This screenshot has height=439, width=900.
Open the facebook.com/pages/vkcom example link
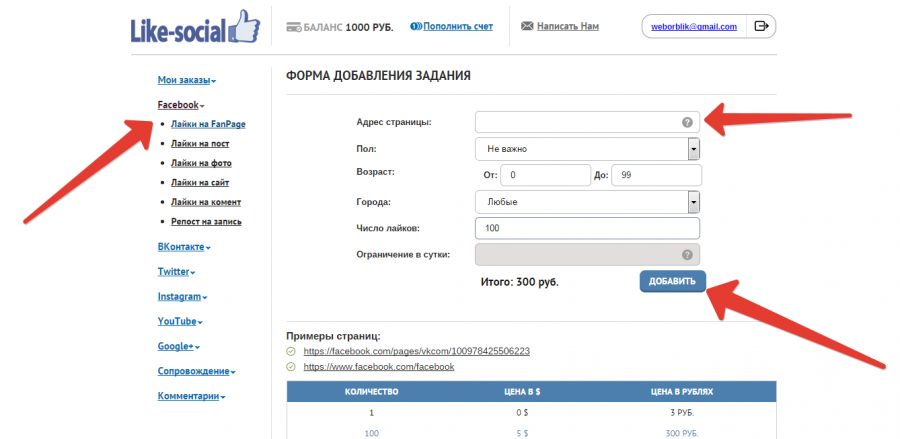click(417, 351)
